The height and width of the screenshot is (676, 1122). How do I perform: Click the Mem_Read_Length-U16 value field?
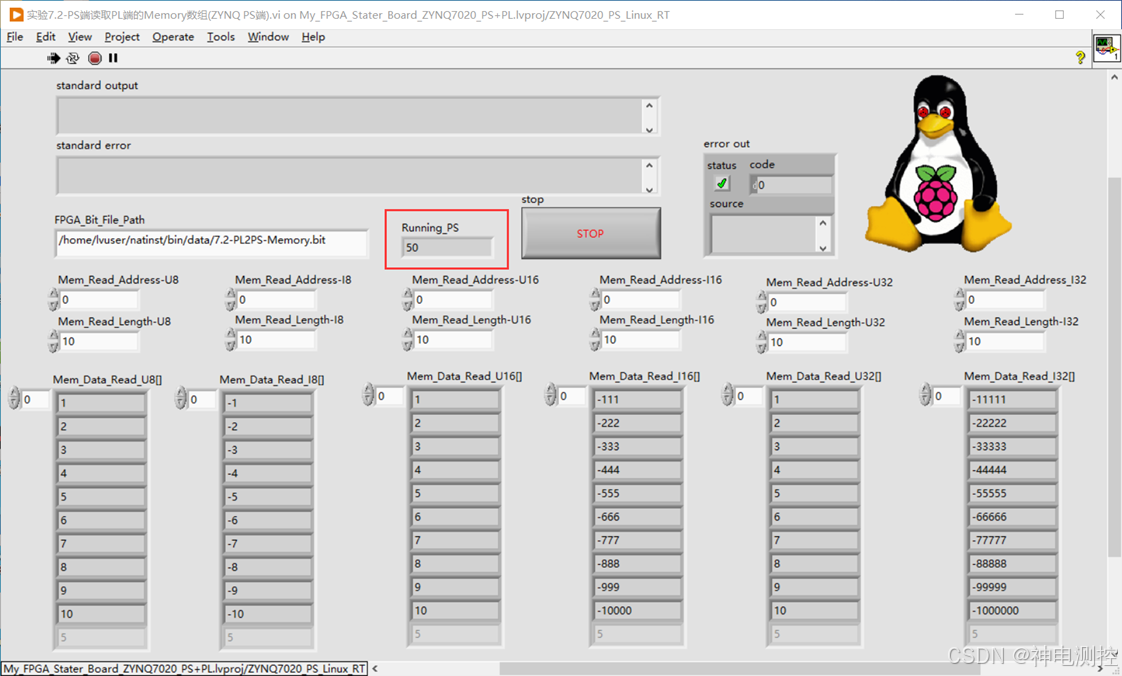pos(454,339)
